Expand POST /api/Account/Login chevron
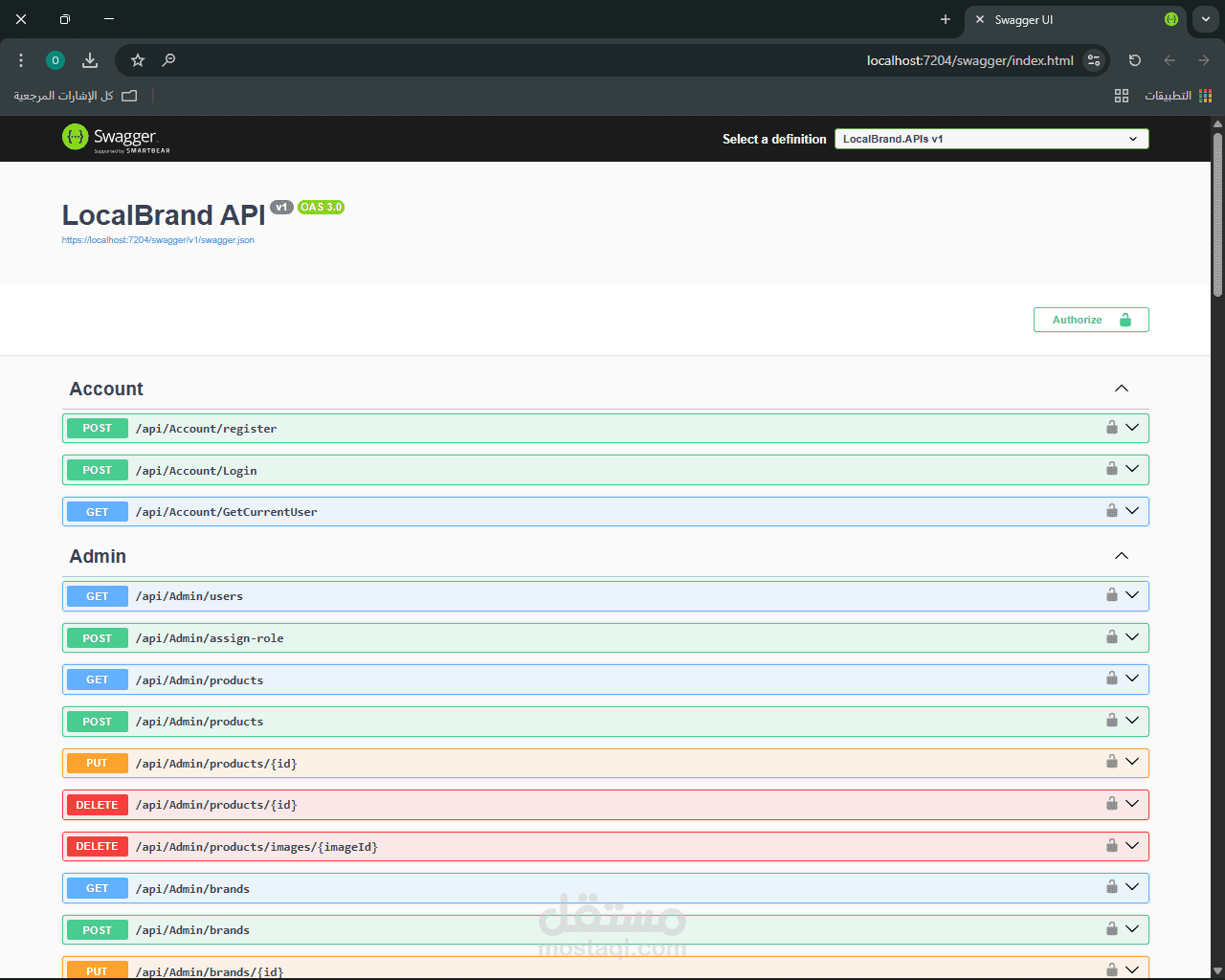Image resolution: width=1225 pixels, height=980 pixels. 1132,469
